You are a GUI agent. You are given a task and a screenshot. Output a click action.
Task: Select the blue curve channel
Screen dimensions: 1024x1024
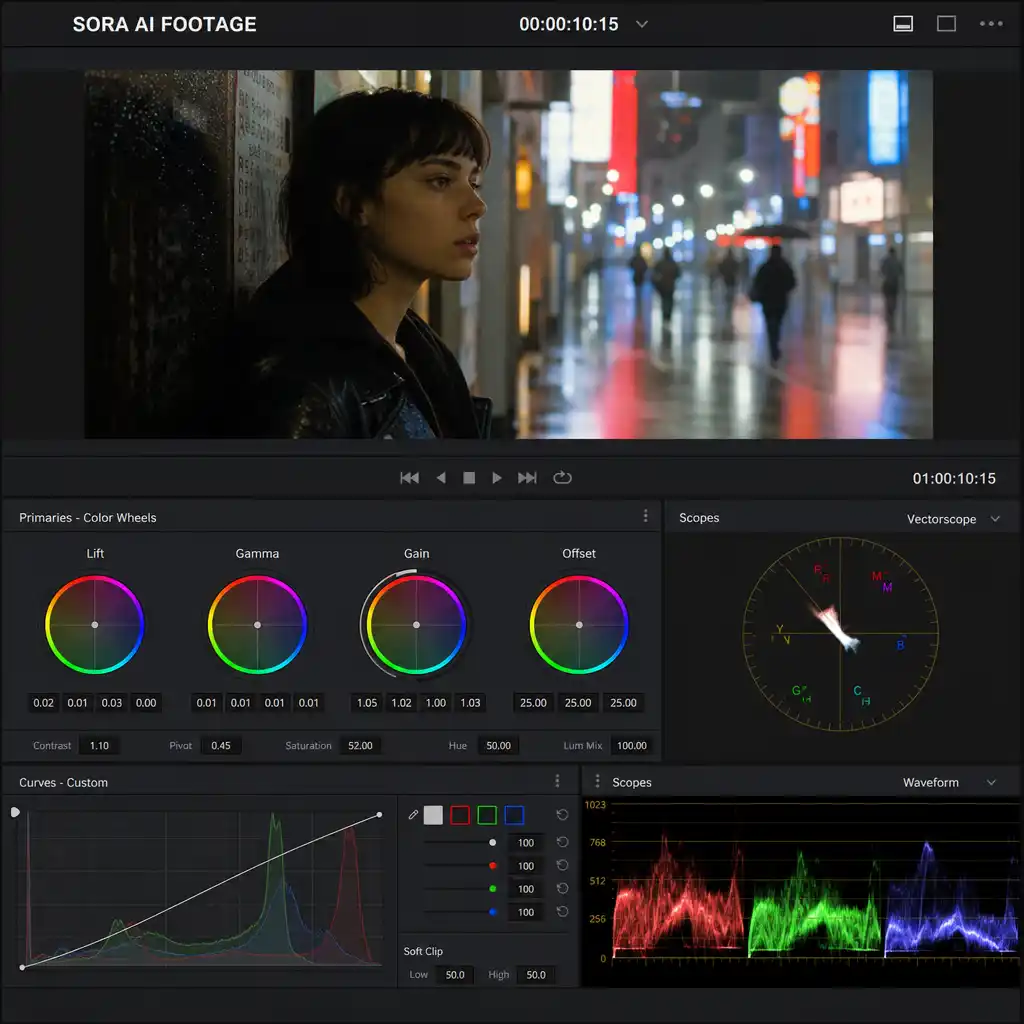[x=514, y=814]
